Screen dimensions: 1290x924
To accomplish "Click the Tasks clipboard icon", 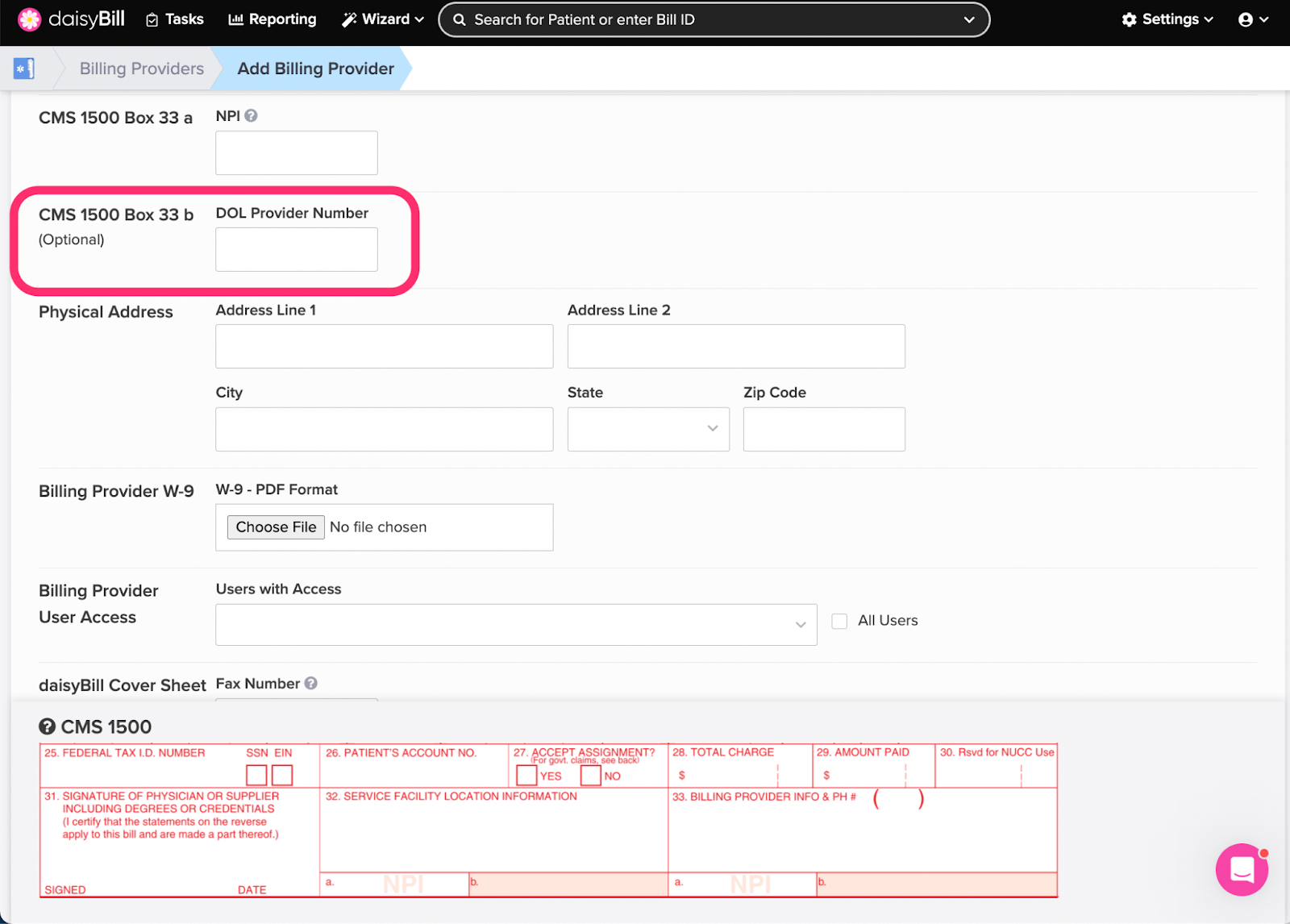I will (152, 20).
